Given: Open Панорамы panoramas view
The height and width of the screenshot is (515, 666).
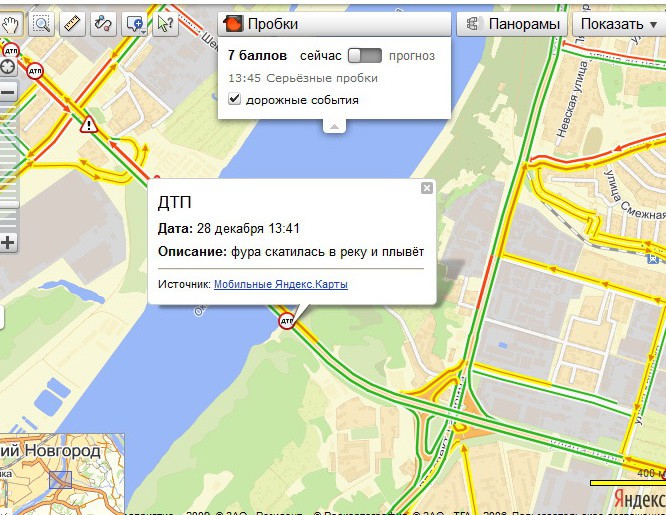Looking at the screenshot, I should click(x=513, y=24).
